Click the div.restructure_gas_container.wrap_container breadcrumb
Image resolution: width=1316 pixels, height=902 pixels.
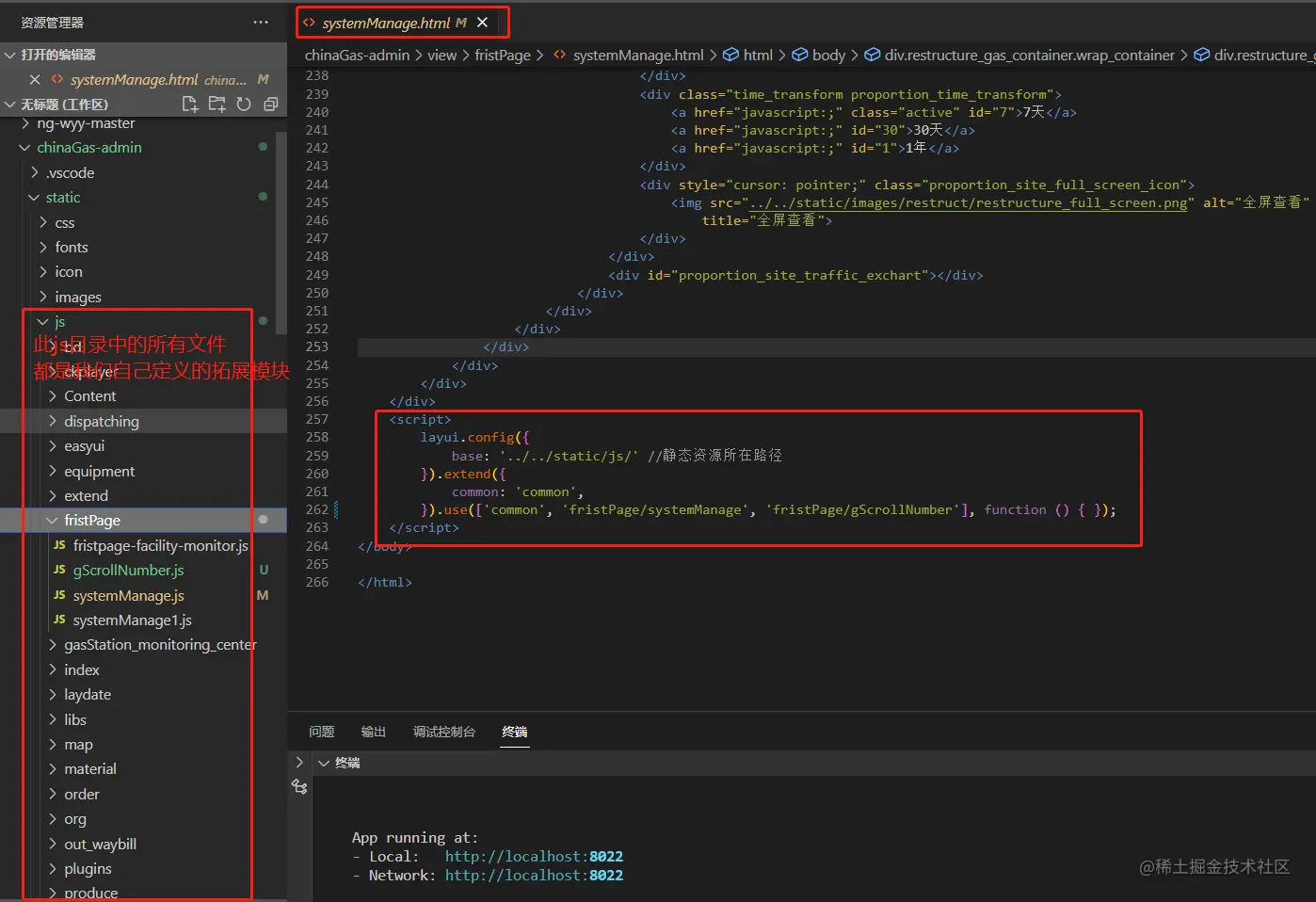pyautogui.click(x=1029, y=56)
